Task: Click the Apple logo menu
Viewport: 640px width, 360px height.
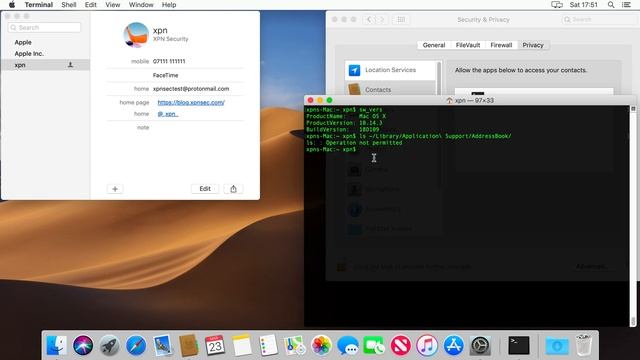Action: 12,5
